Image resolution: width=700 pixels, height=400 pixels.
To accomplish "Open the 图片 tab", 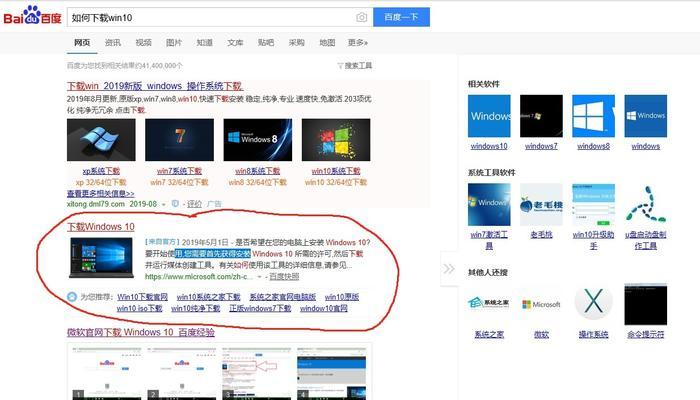I will pos(174,43).
